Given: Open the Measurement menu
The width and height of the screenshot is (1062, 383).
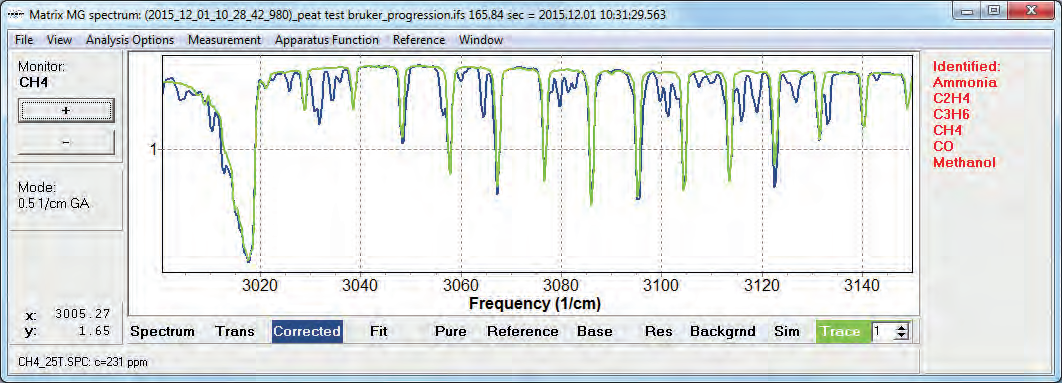Looking at the screenshot, I should pos(224,40).
